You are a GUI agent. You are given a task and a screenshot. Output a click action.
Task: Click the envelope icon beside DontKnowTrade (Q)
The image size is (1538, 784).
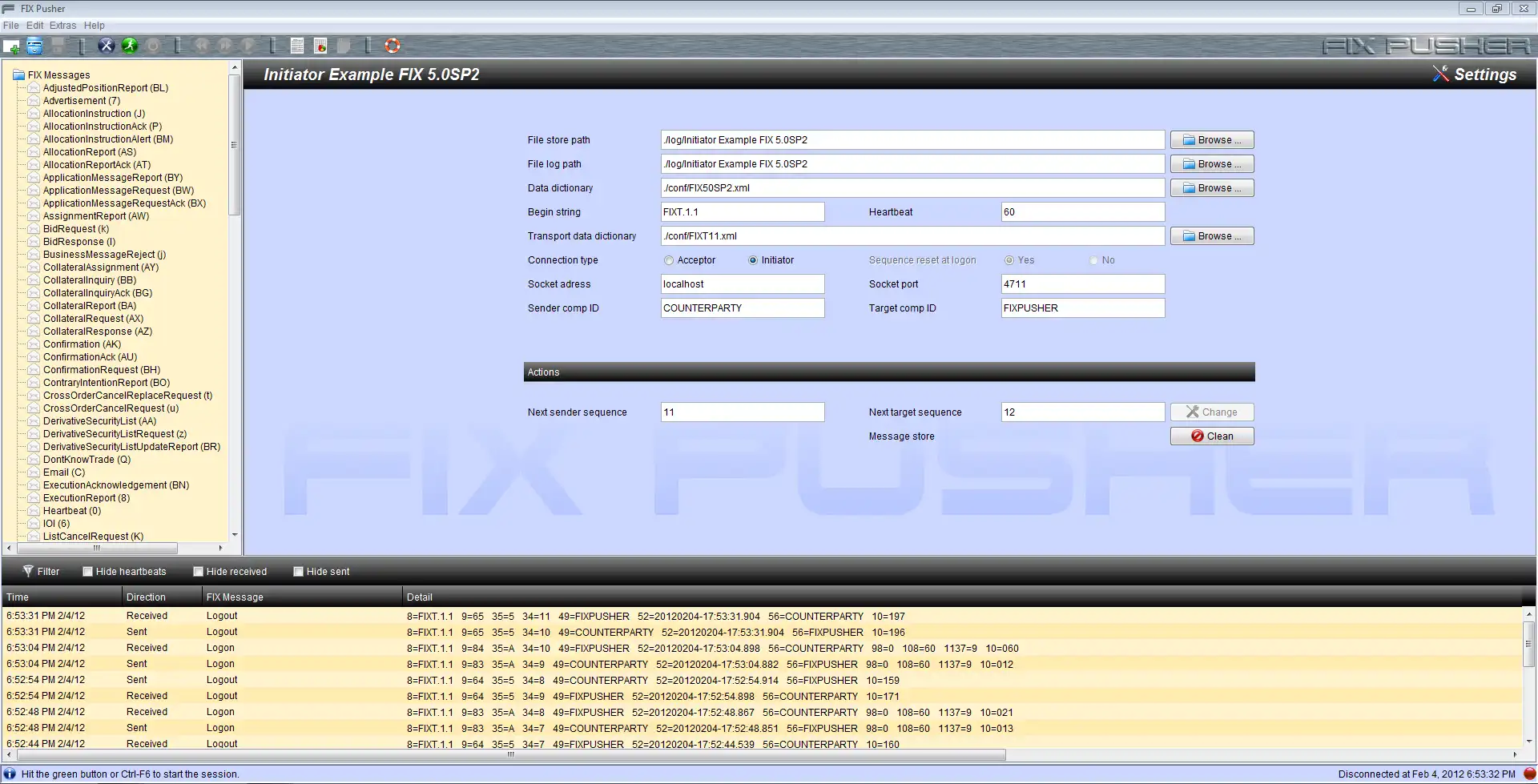[x=34, y=460]
